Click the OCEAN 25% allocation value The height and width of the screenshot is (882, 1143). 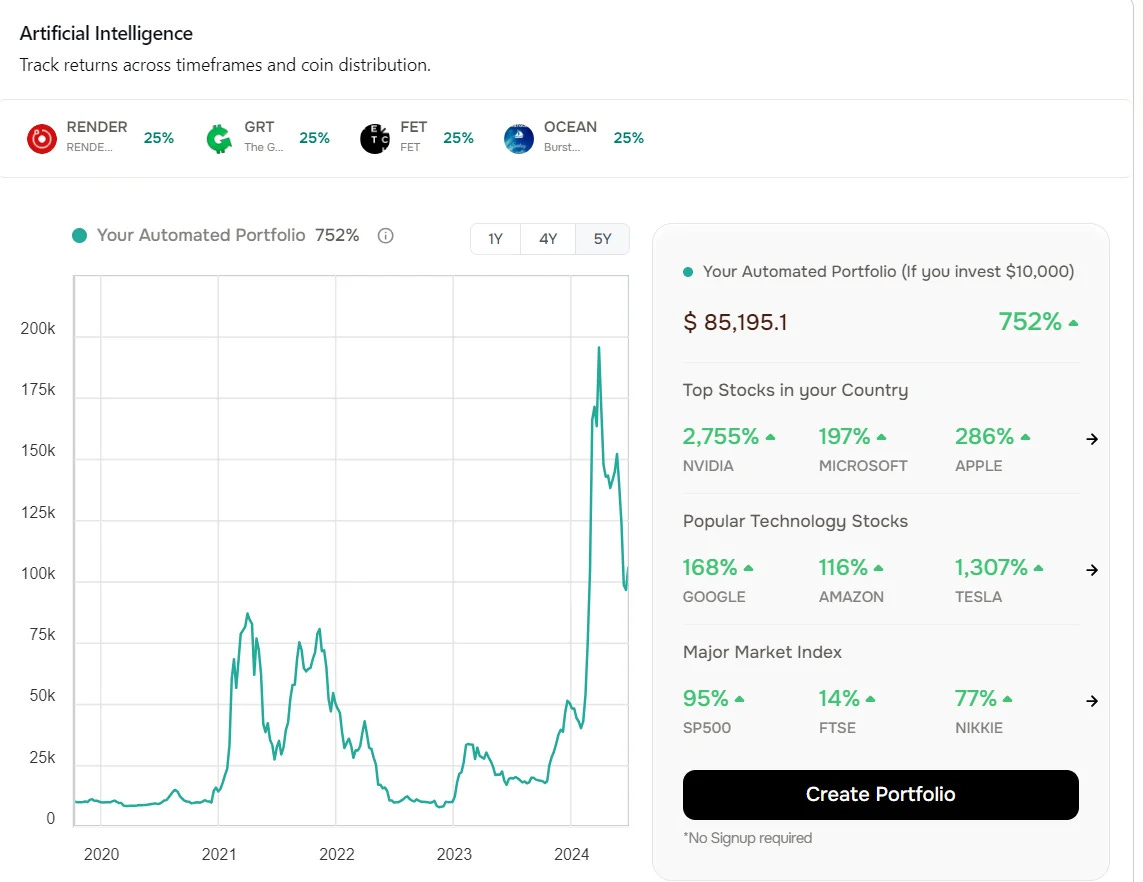pos(628,138)
